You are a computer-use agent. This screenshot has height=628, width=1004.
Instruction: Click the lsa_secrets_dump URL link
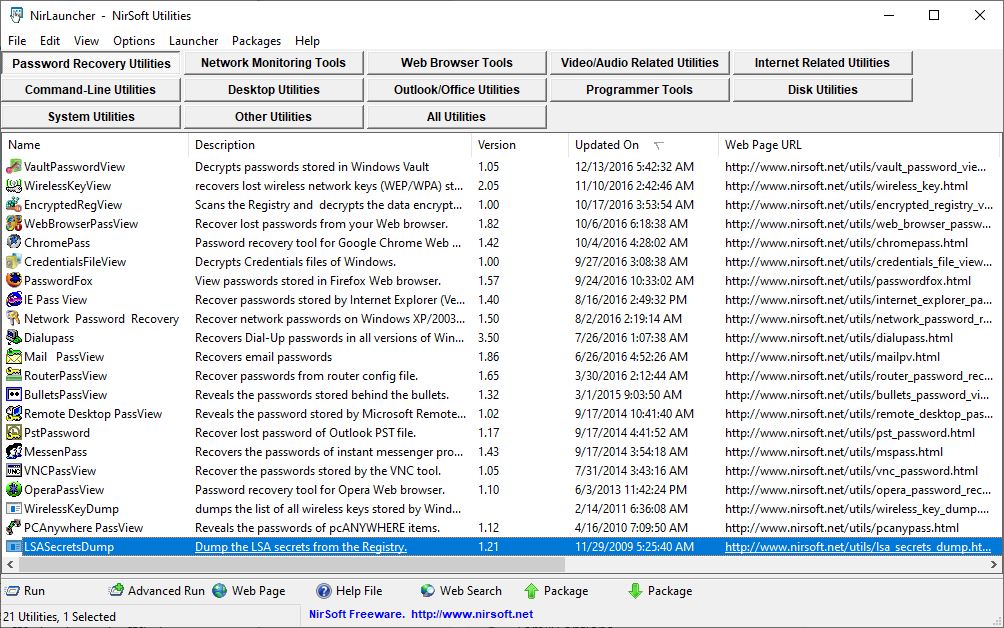point(858,547)
